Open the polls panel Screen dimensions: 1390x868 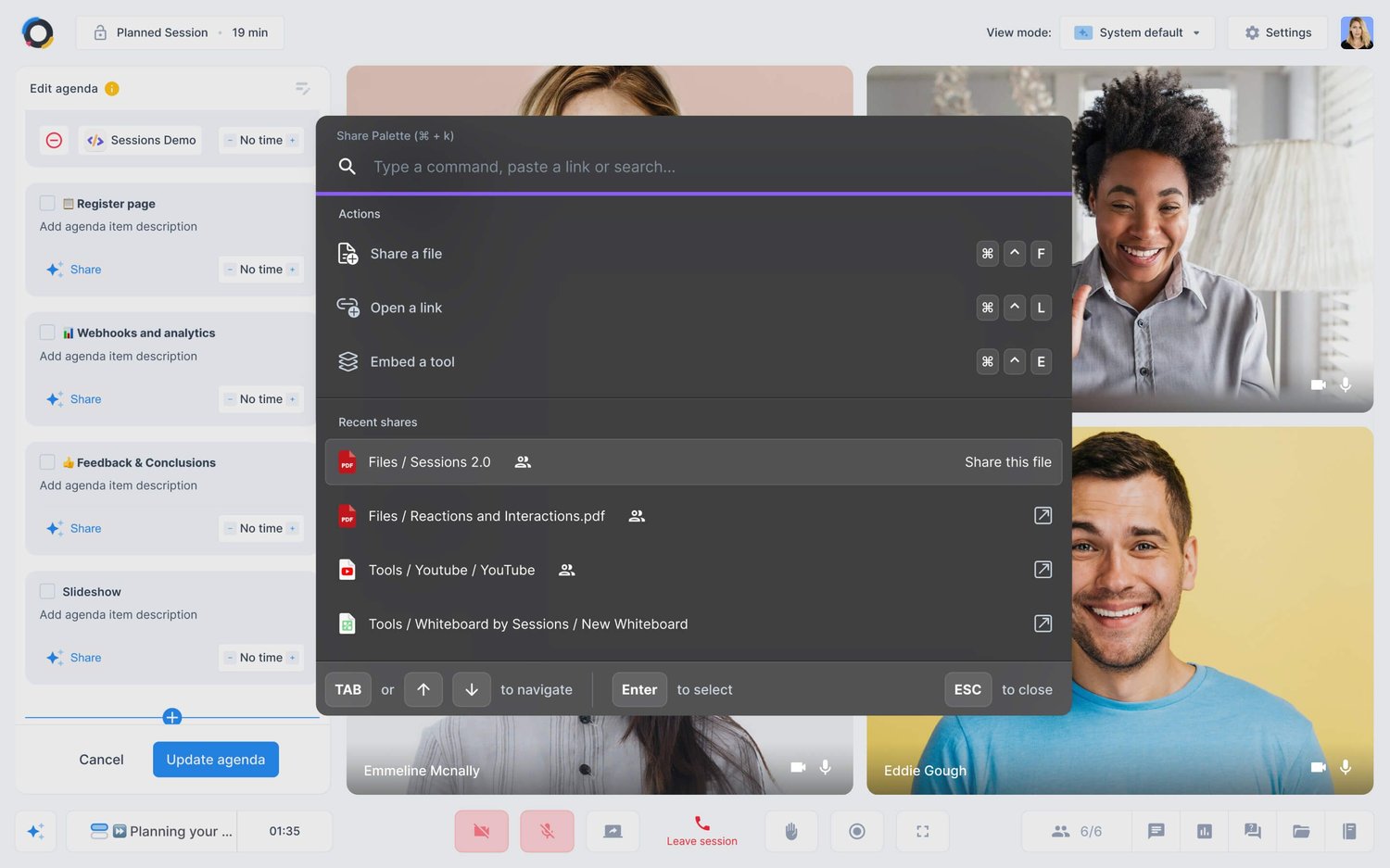pyautogui.click(x=1205, y=831)
